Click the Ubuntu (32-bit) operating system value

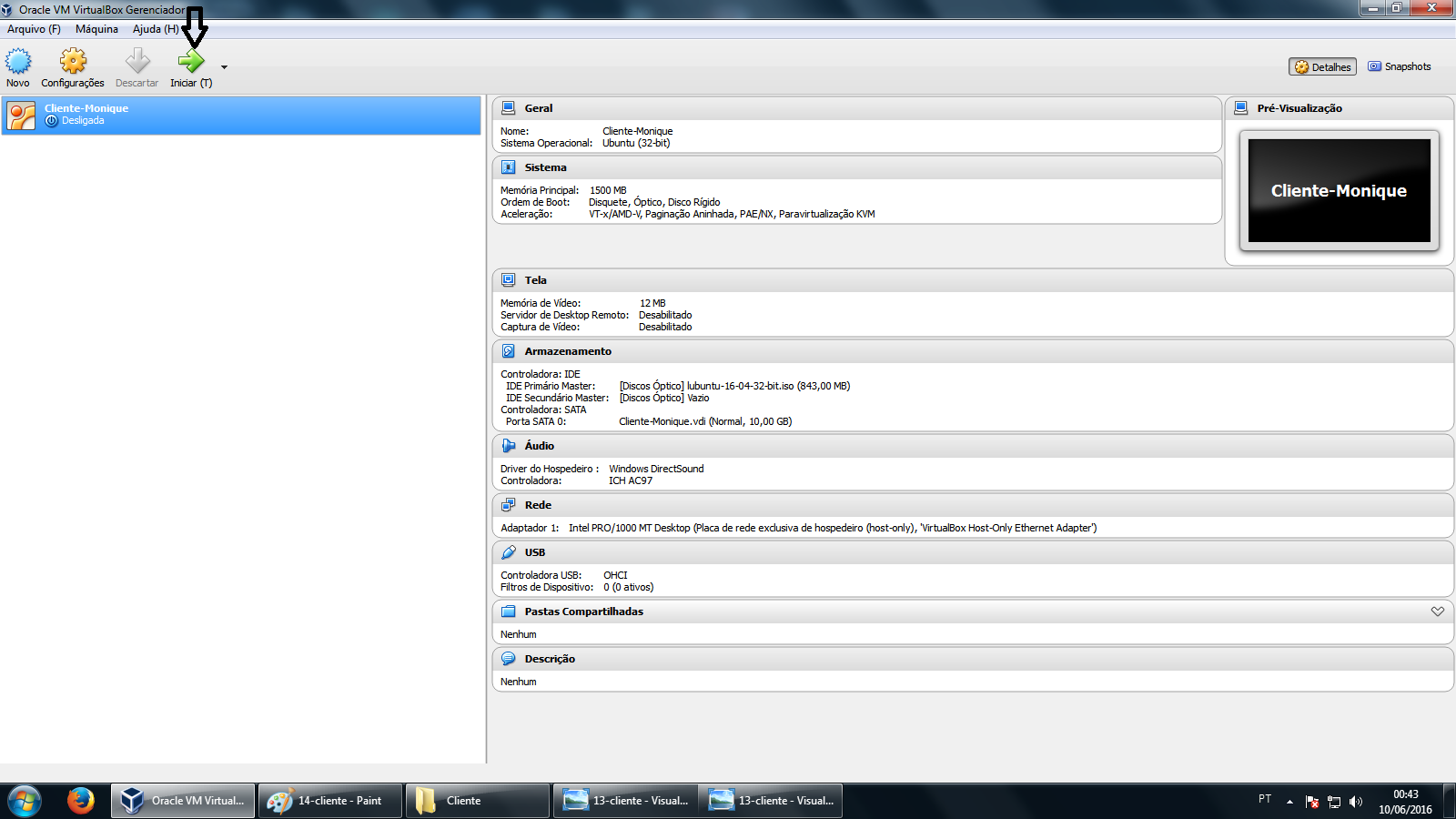pyautogui.click(x=636, y=143)
